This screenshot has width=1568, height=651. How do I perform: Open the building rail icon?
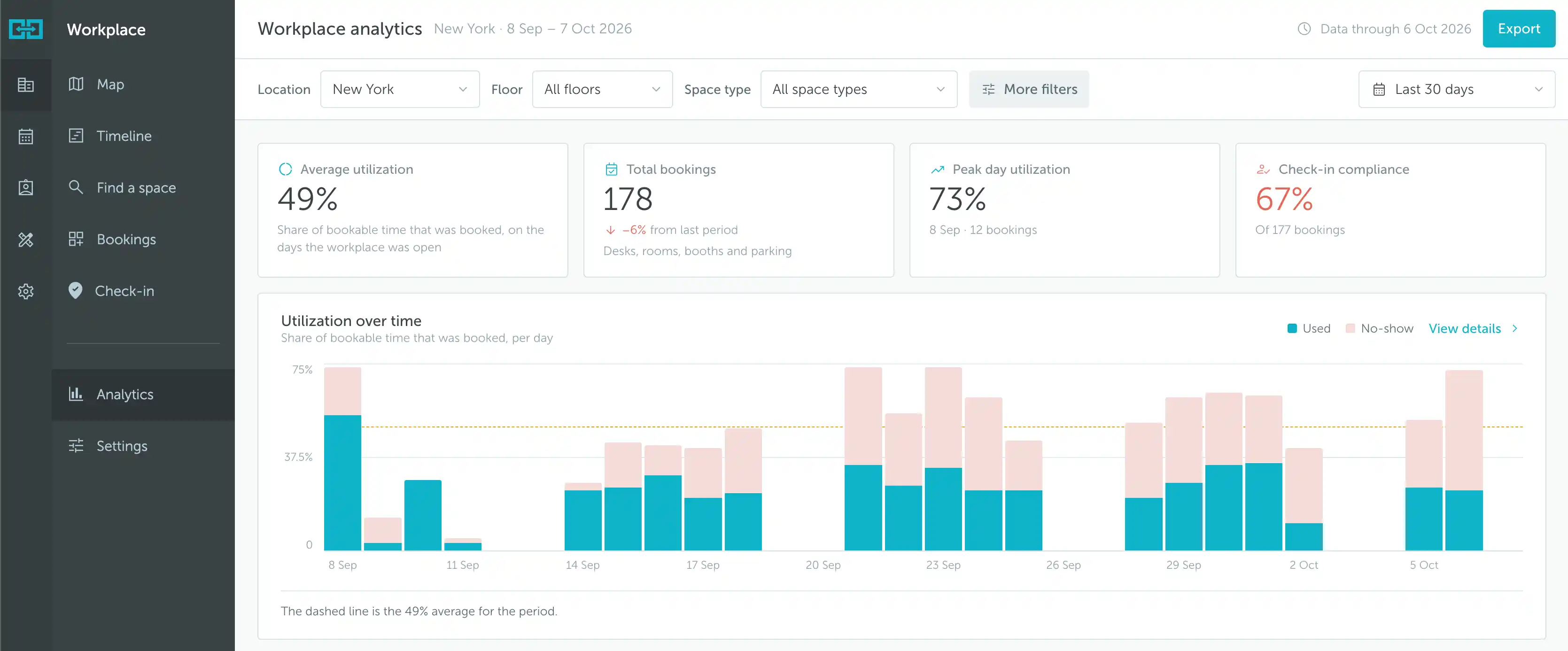pos(25,85)
